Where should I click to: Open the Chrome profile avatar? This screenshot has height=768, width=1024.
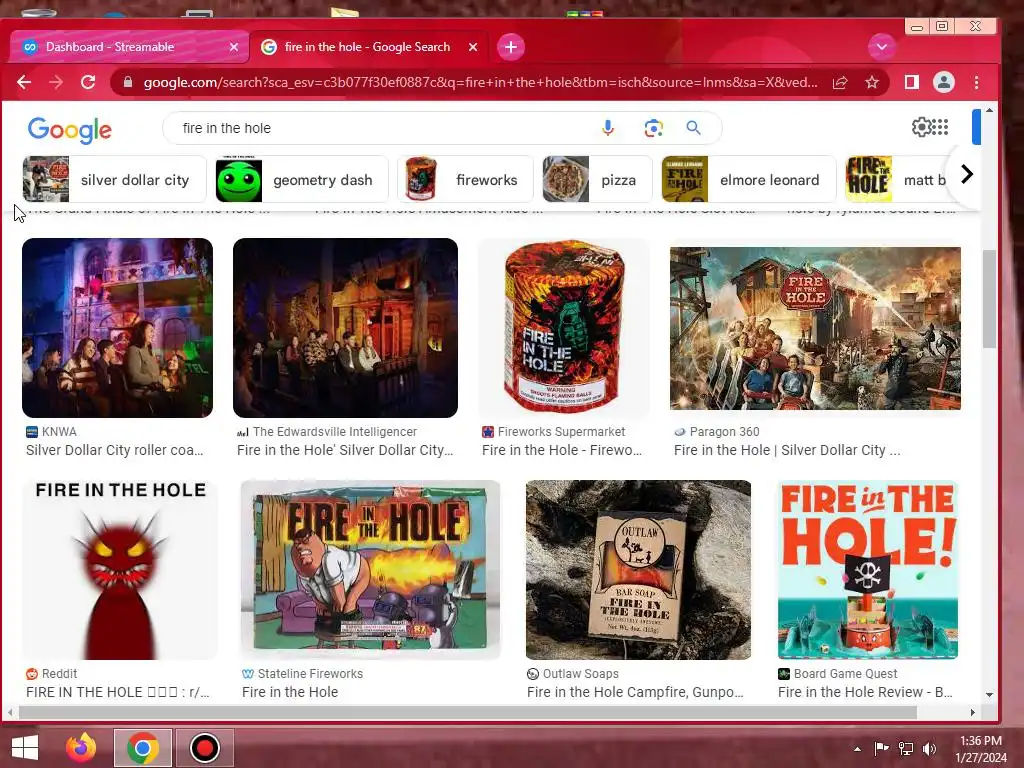click(944, 82)
